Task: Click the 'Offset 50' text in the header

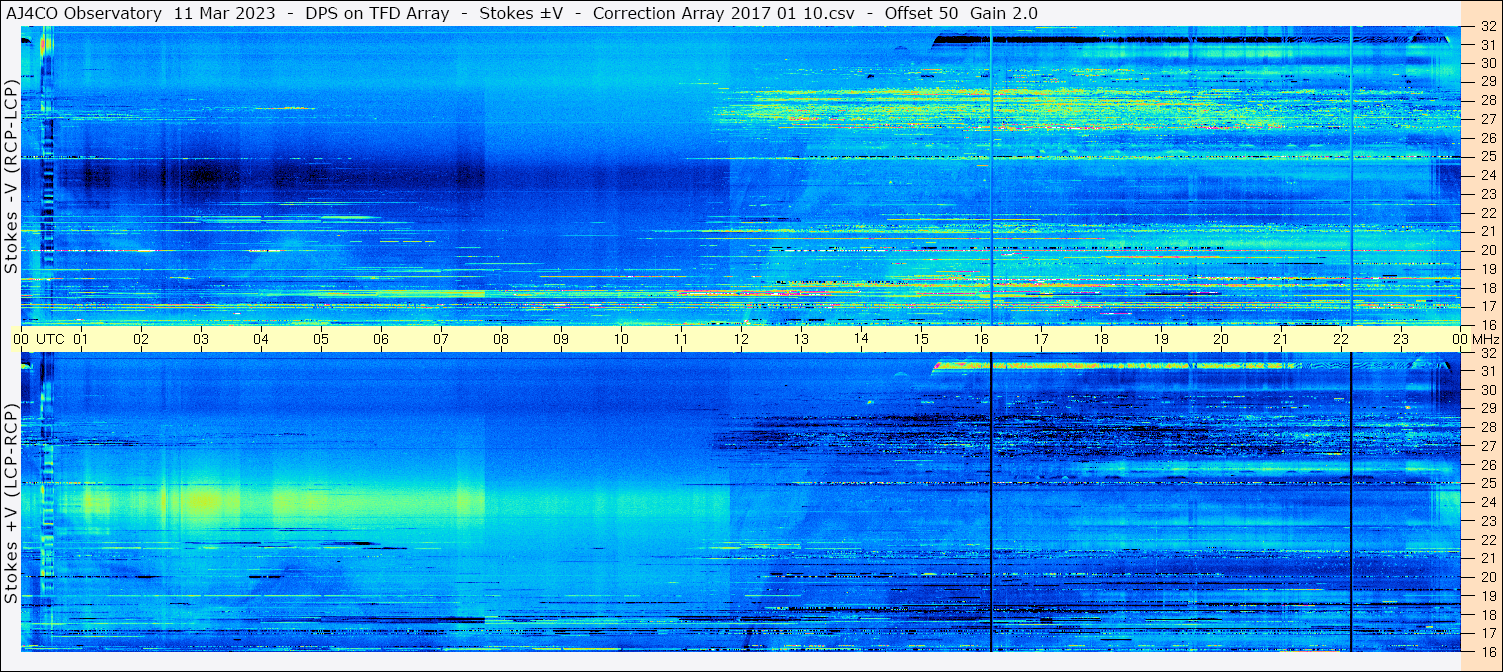Action: [920, 13]
